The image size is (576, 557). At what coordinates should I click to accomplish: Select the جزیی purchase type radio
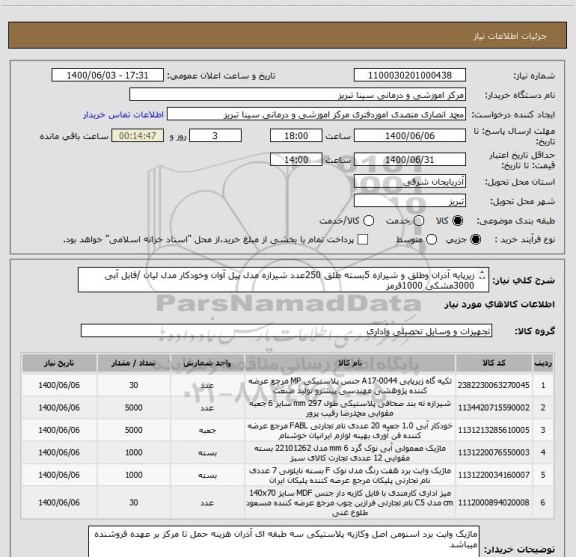(x=476, y=240)
